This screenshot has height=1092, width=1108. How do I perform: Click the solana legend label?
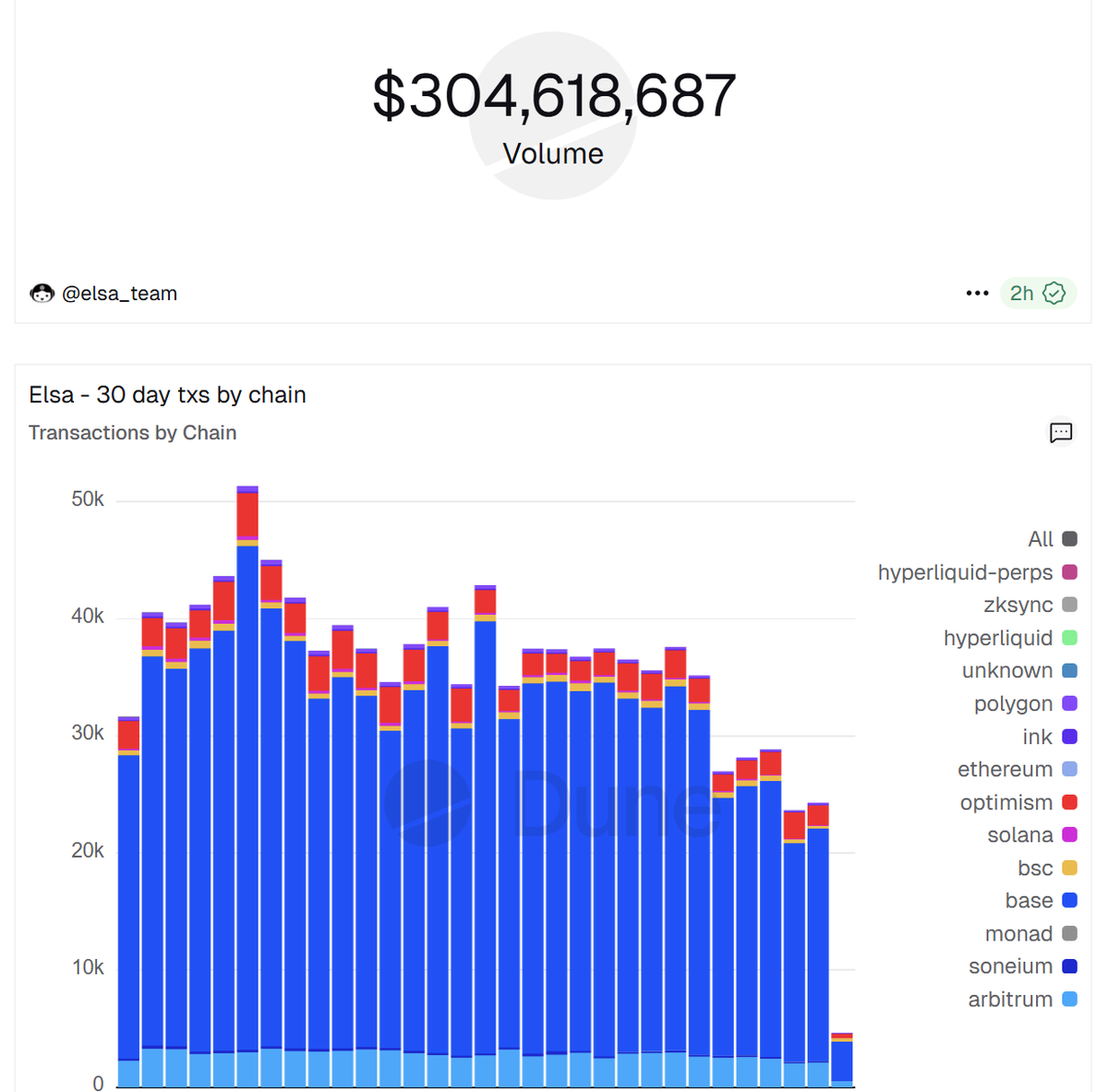(1020, 834)
